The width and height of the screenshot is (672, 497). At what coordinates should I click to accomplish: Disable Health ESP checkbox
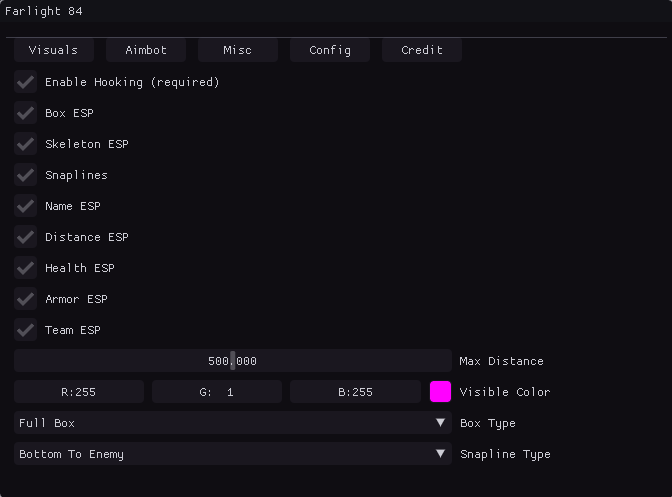pos(26,268)
